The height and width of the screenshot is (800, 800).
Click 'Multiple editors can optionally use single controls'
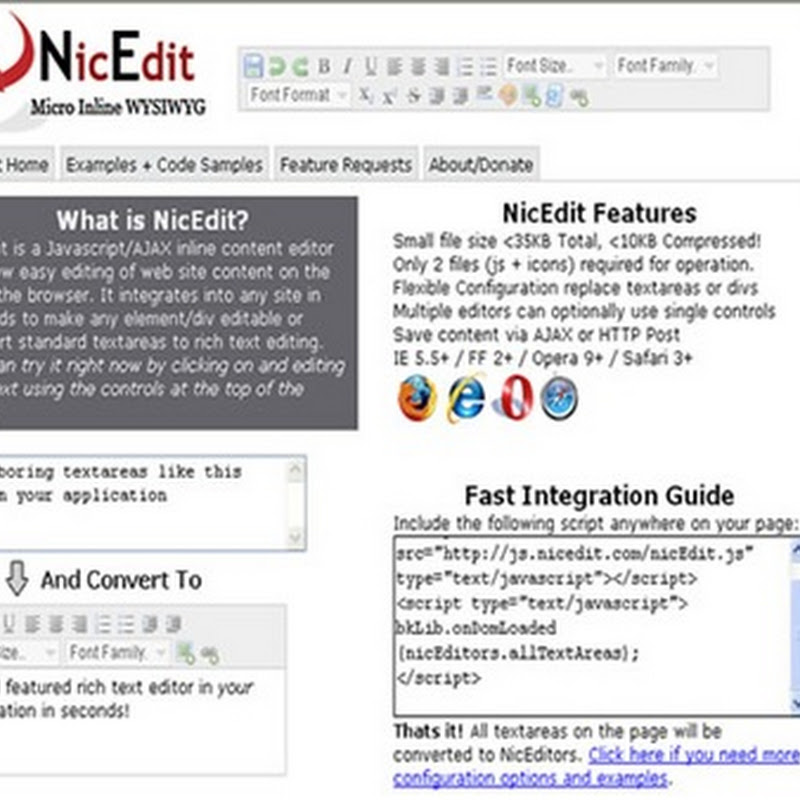584,311
